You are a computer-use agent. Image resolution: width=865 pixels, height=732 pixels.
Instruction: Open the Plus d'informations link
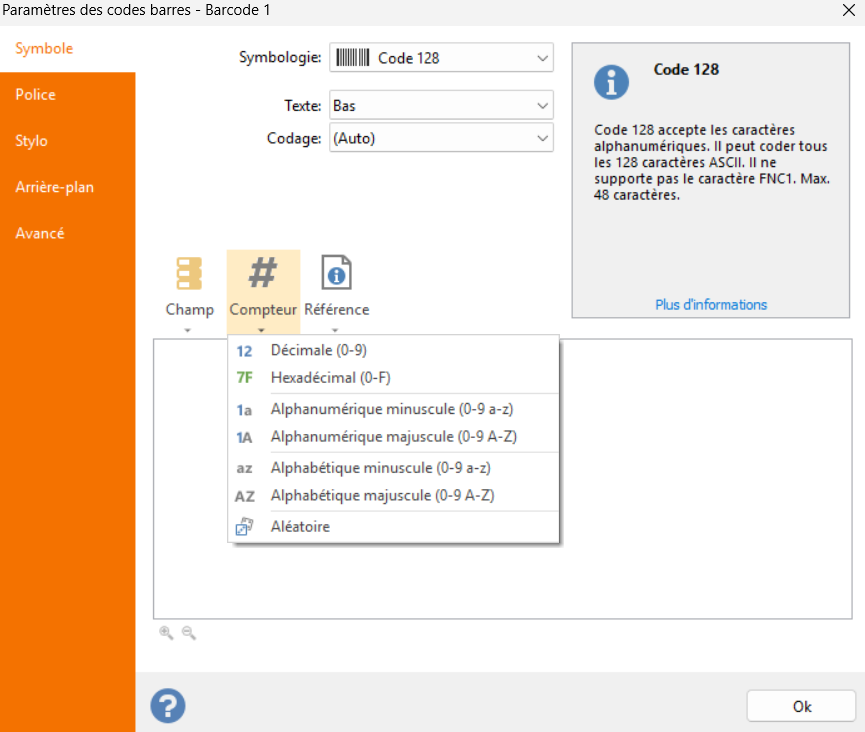click(711, 305)
